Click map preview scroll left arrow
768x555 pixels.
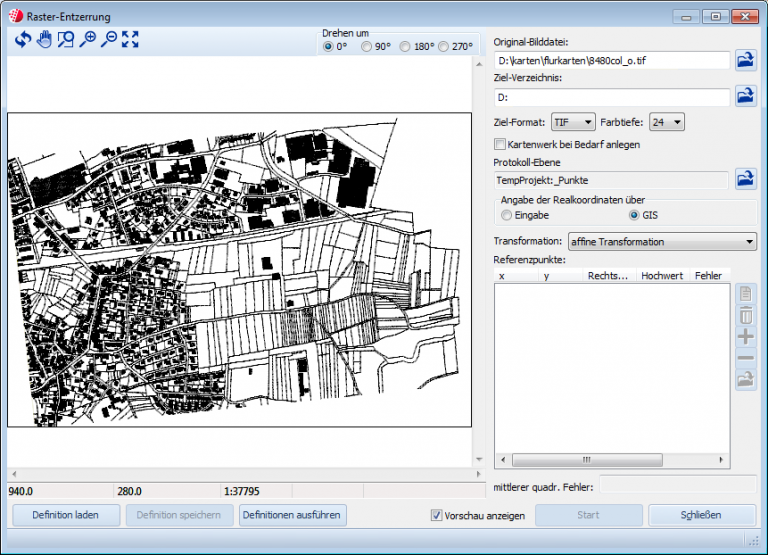pyautogui.click(x=14, y=474)
